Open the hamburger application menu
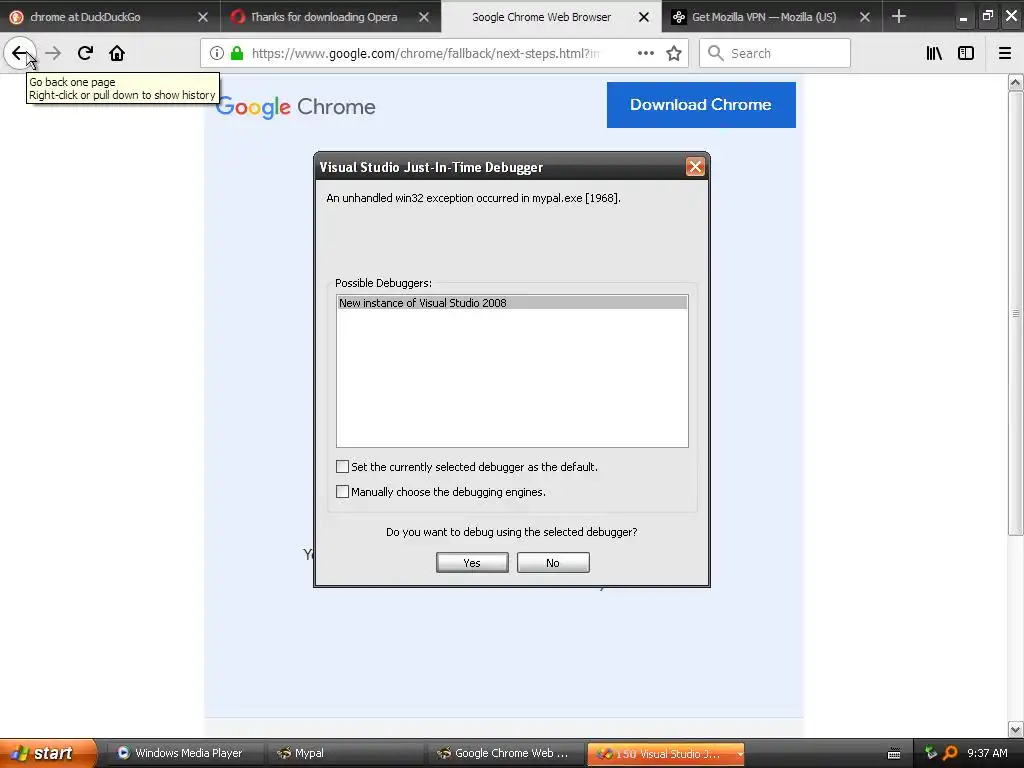 pos(1005,54)
